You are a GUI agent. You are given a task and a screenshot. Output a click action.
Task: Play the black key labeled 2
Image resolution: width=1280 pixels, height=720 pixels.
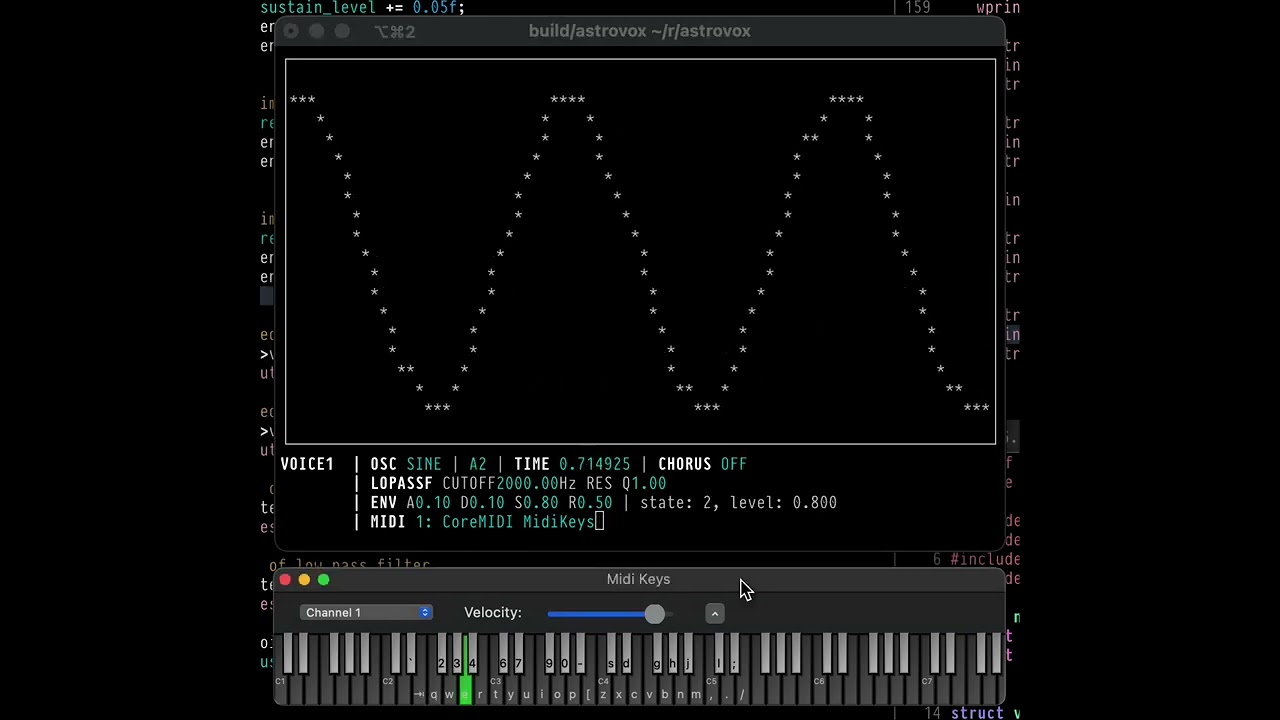tap(442, 655)
